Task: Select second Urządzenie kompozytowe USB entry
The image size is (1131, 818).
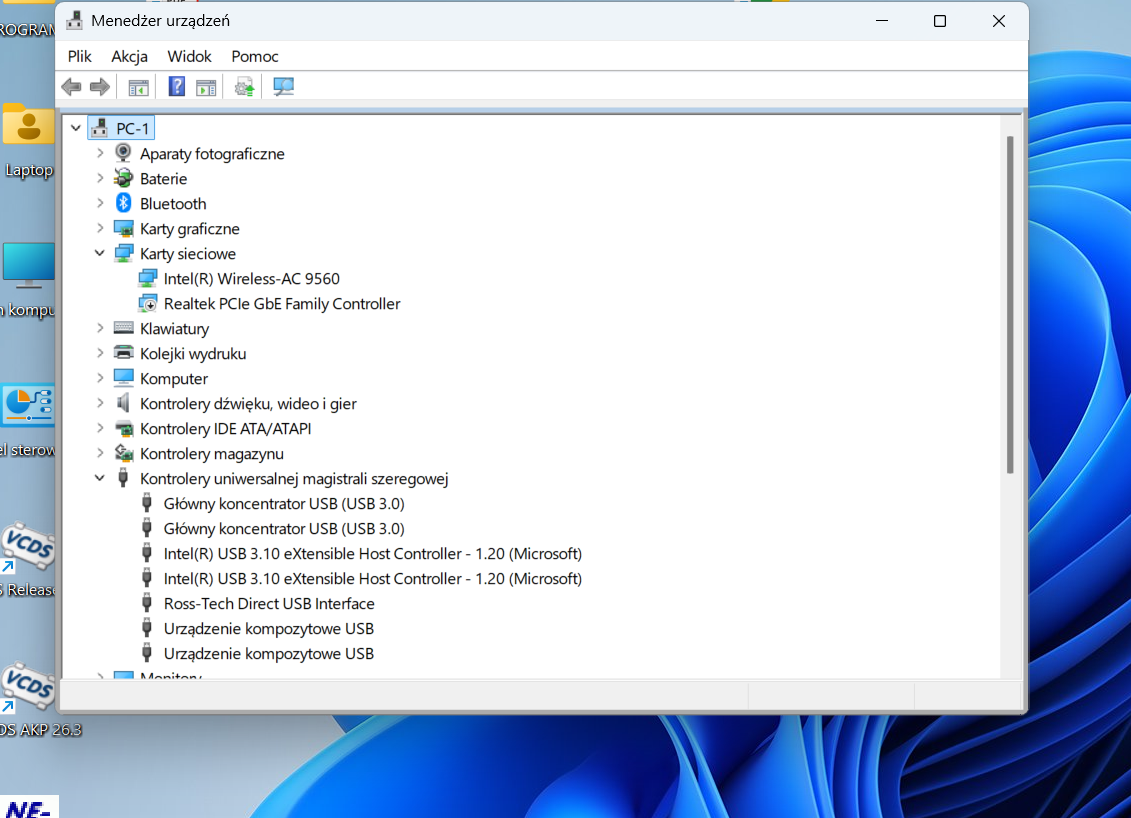Action: (268, 654)
